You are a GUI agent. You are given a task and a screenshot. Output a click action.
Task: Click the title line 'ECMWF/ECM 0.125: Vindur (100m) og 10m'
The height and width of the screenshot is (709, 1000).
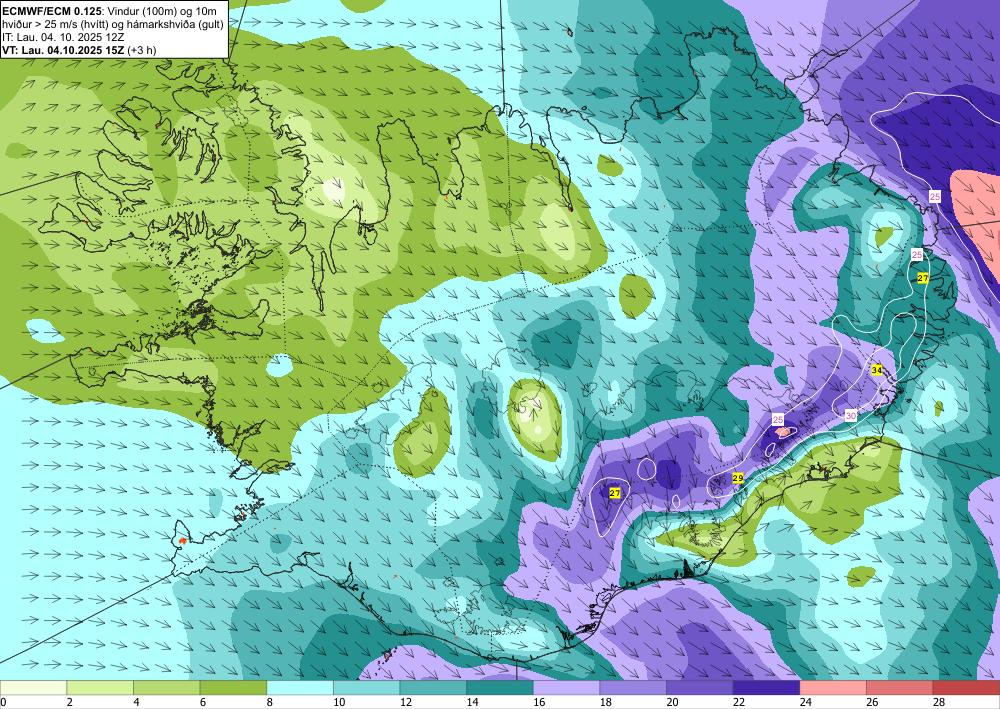pos(109,11)
